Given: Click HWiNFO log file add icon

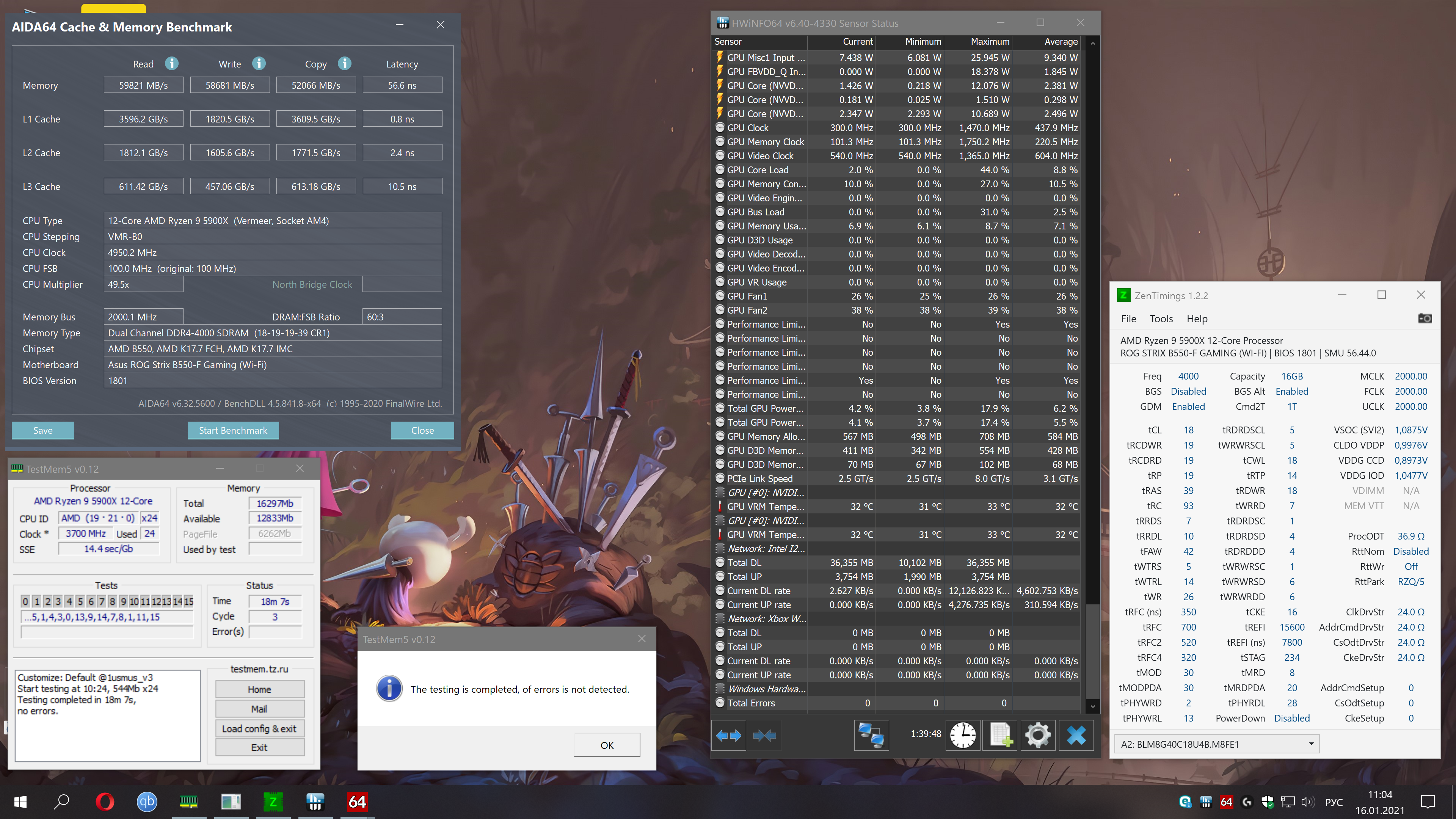Looking at the screenshot, I should (x=1000, y=735).
